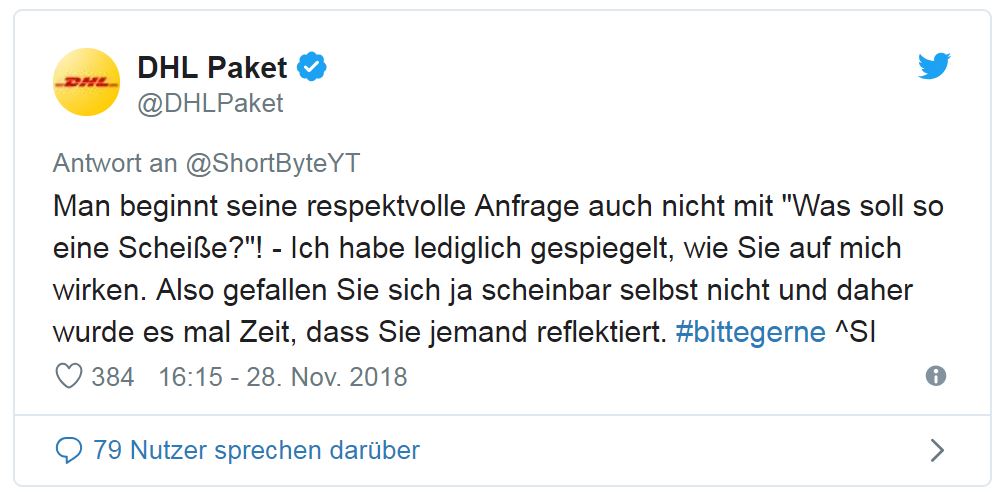Image resolution: width=1005 pixels, height=492 pixels.
Task: Expand the conversation with the right chevron
Action: click(x=937, y=450)
